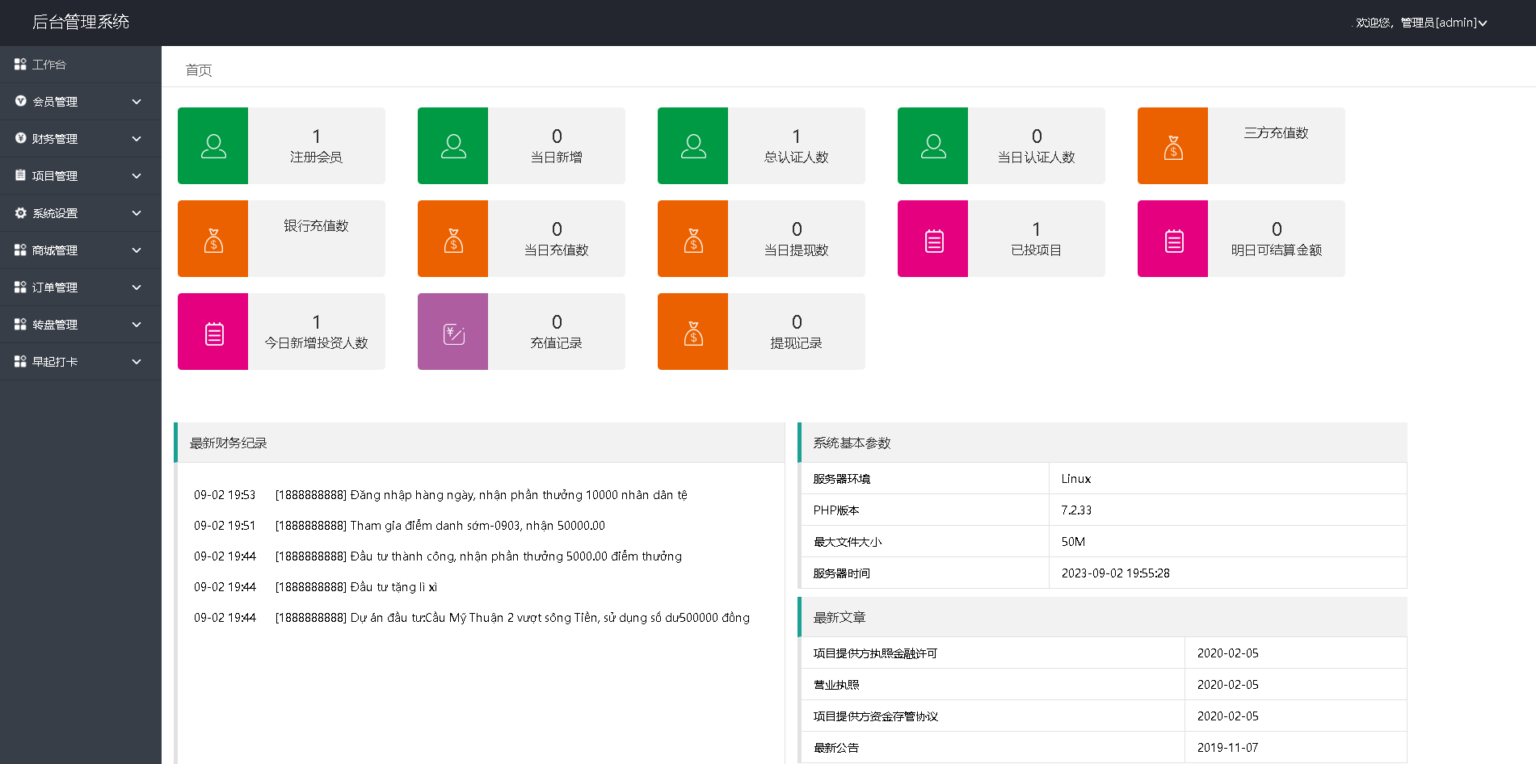1536x764 pixels.
Task: Click the money bag icon for 提现记录
Action: tap(693, 332)
